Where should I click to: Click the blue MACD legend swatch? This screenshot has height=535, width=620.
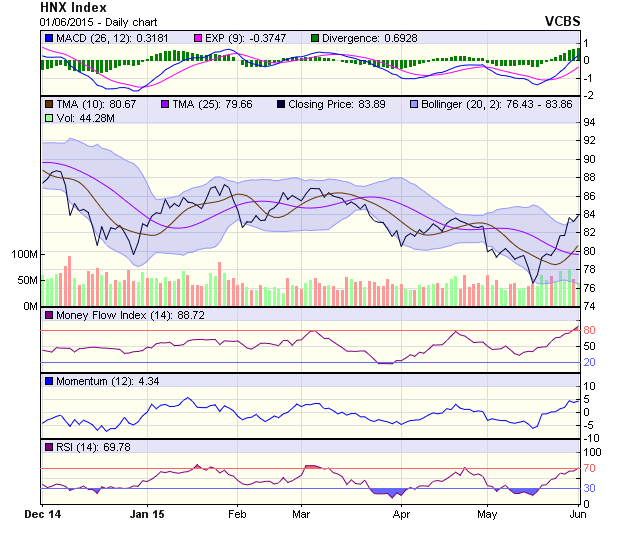50,38
